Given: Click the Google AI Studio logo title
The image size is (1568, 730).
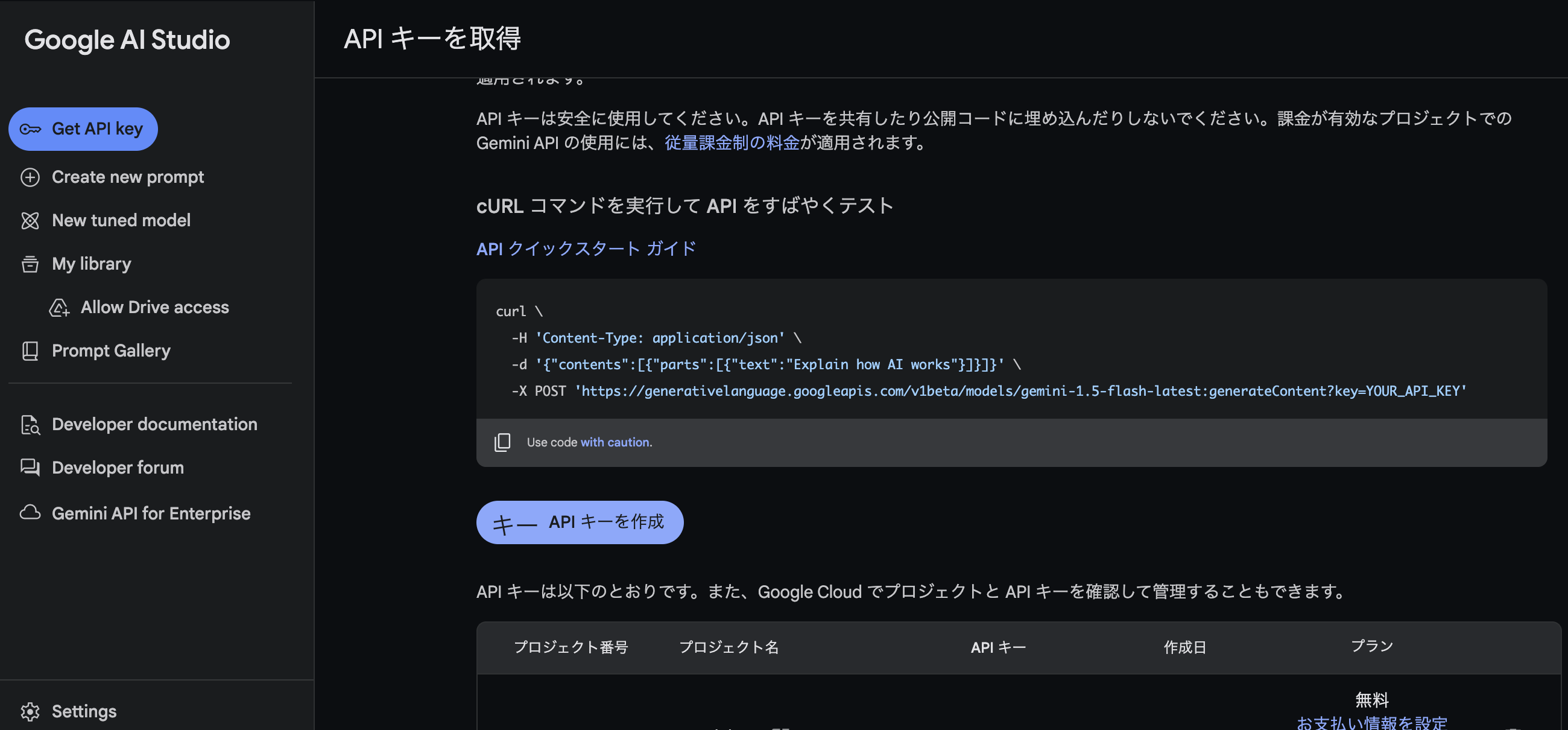Looking at the screenshot, I should tap(127, 40).
